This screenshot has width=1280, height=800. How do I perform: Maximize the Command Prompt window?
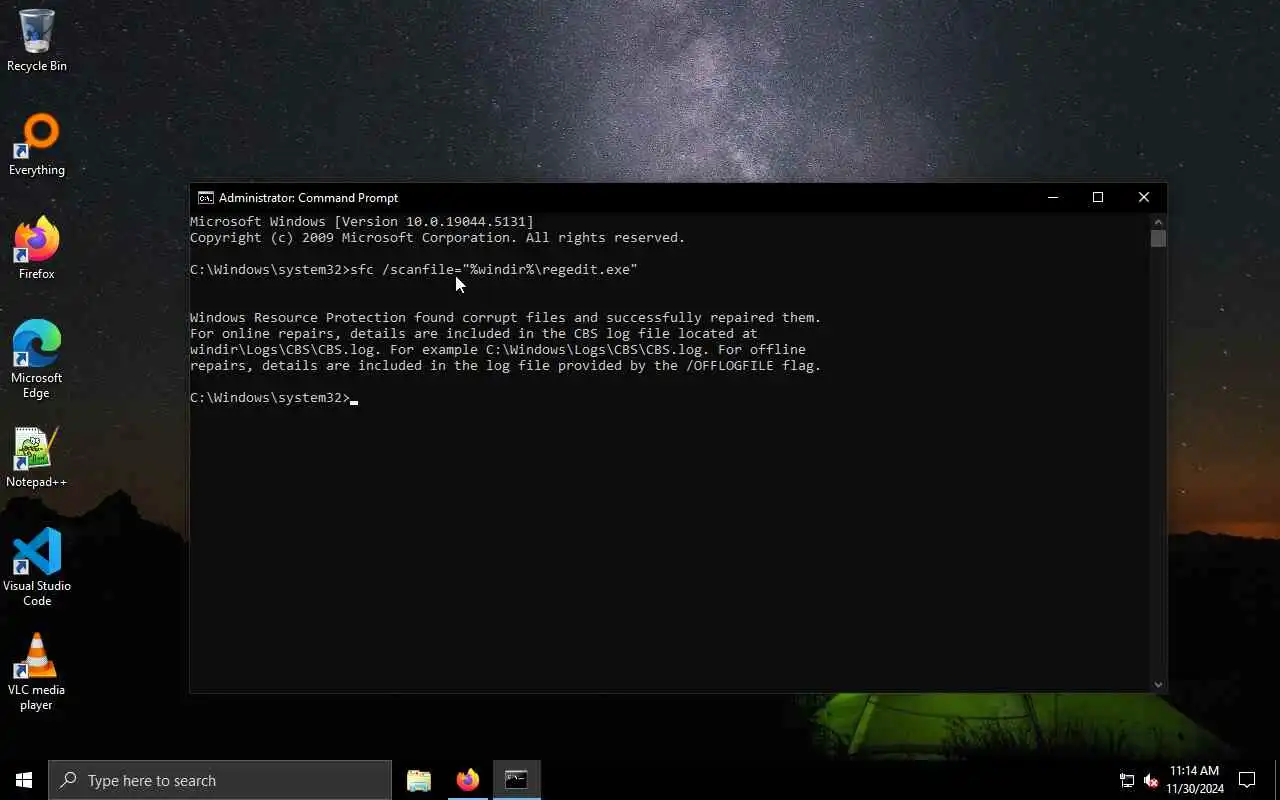[1098, 197]
